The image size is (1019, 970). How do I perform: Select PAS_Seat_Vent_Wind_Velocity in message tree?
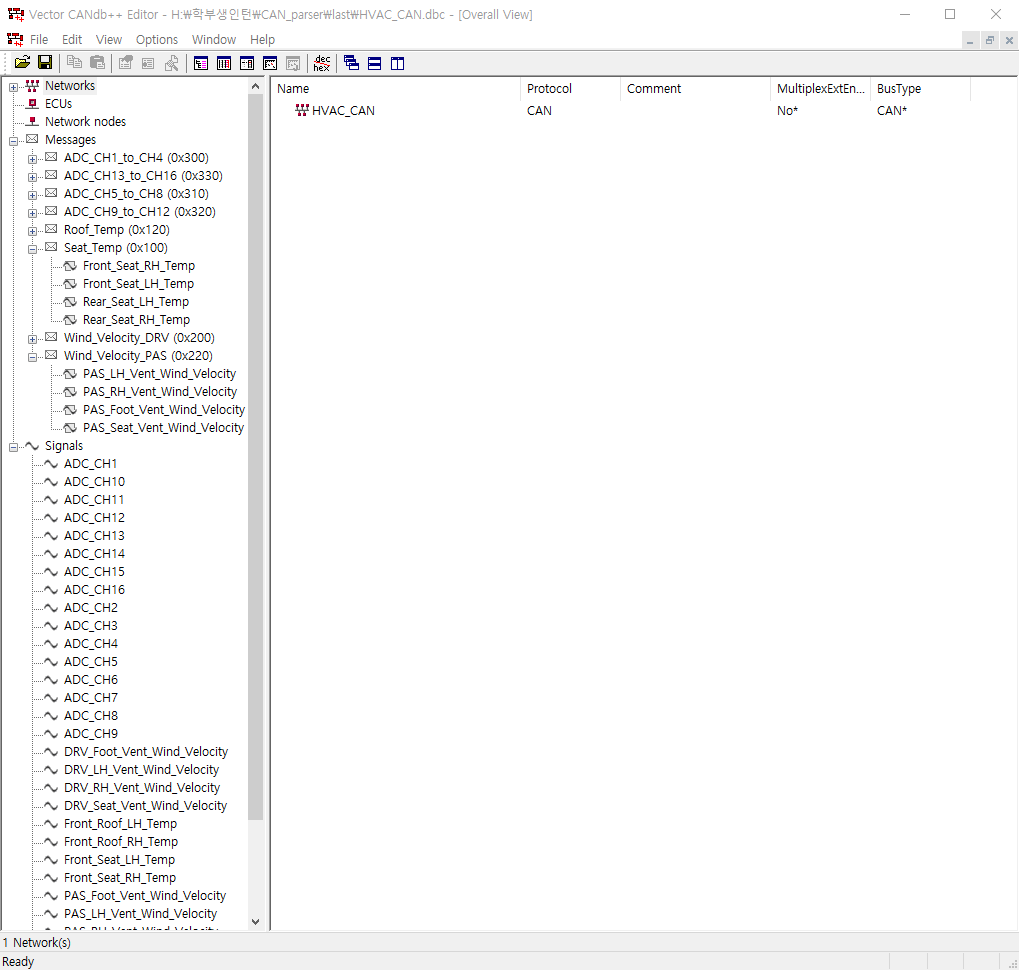pos(163,428)
